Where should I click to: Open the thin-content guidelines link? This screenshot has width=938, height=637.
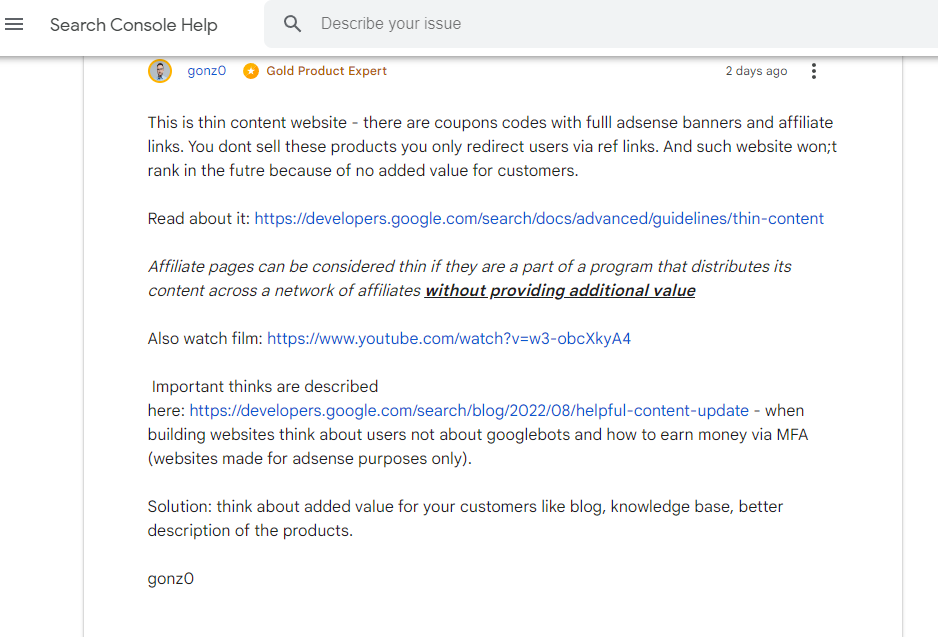pos(539,218)
